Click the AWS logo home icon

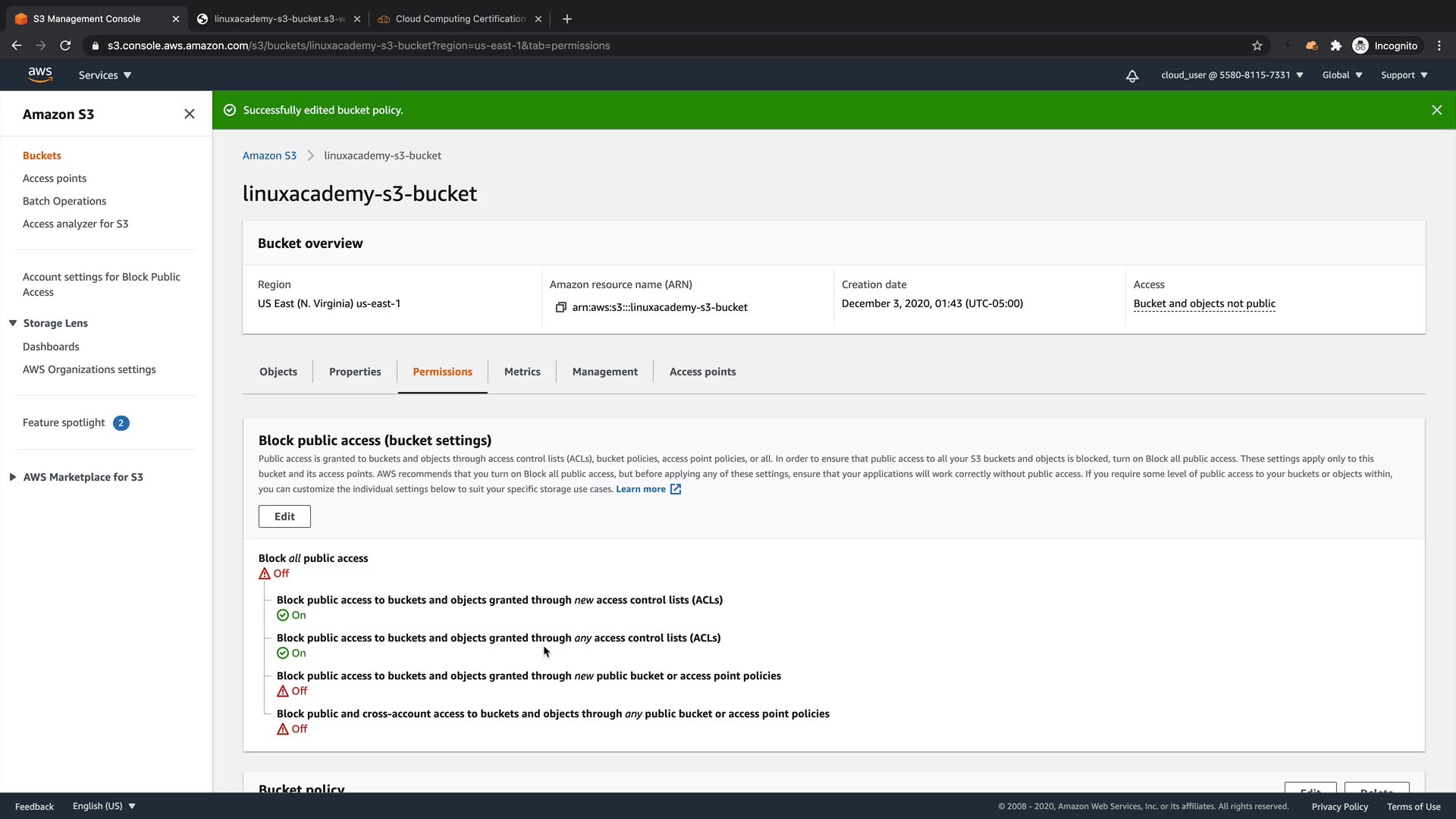pyautogui.click(x=39, y=74)
